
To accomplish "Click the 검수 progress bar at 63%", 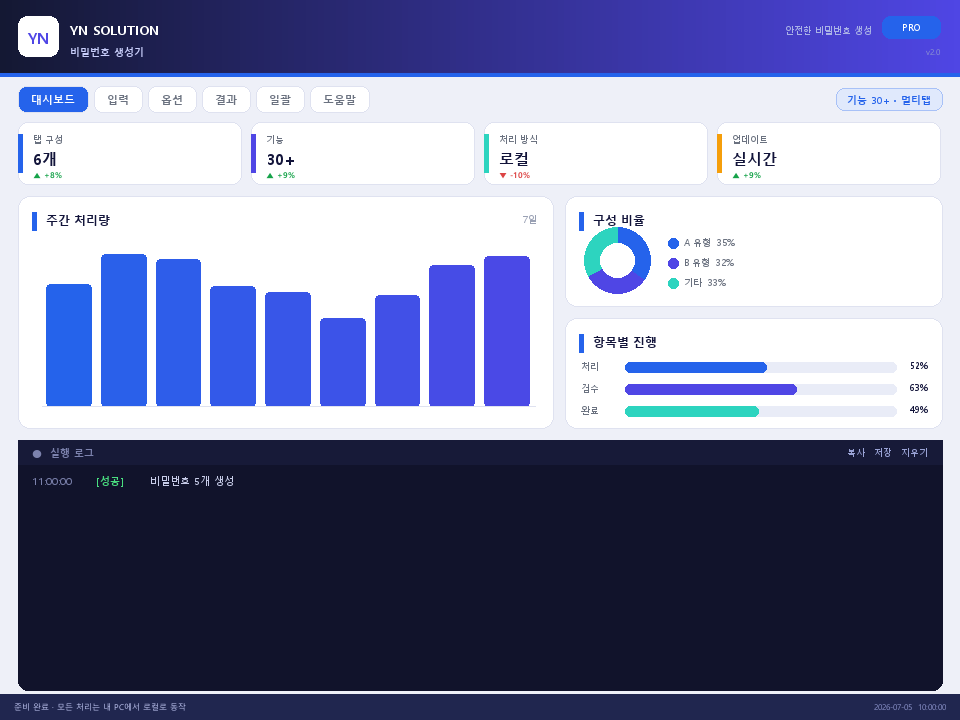I will pos(760,389).
